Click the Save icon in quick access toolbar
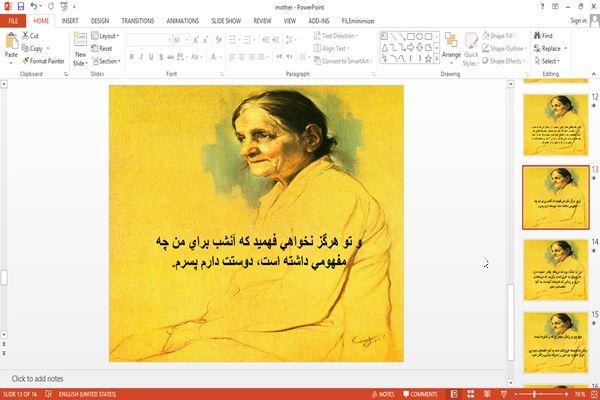This screenshot has width=600, height=400. (x=21, y=7)
